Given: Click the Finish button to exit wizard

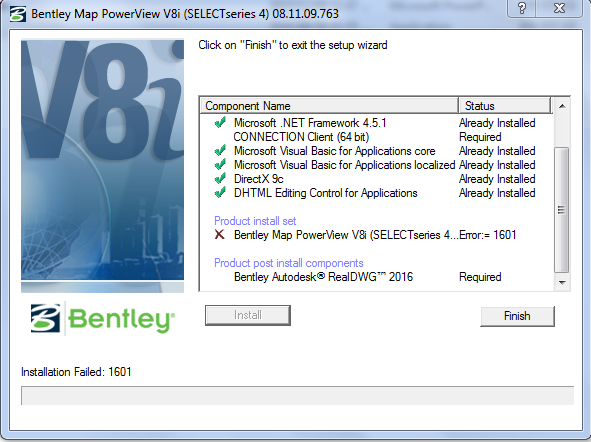Looking at the screenshot, I should coord(517,316).
